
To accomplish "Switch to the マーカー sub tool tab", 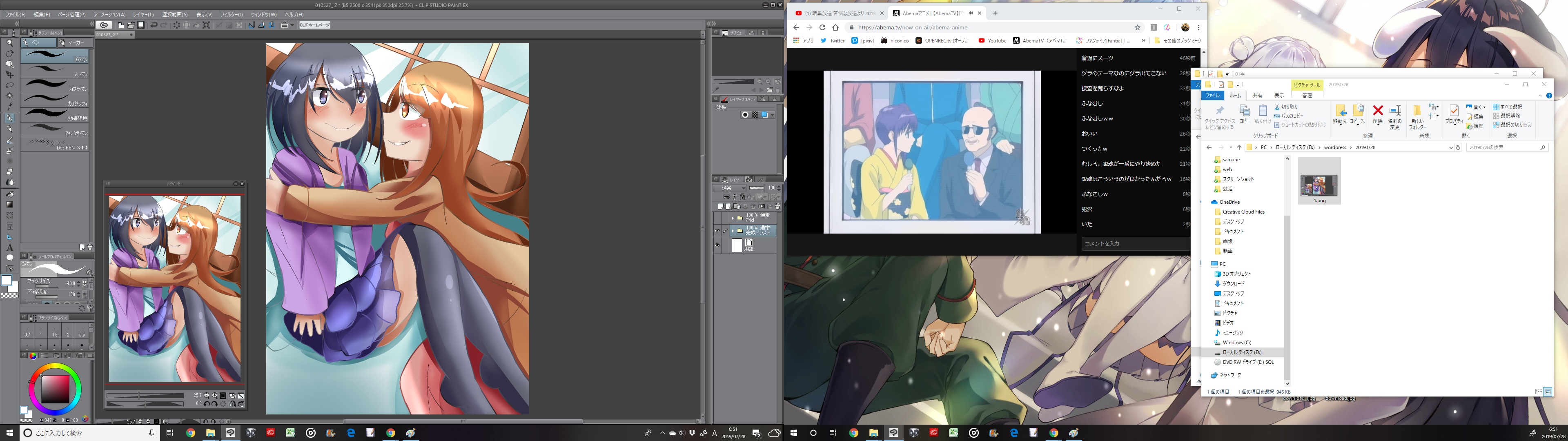I will 76,42.
